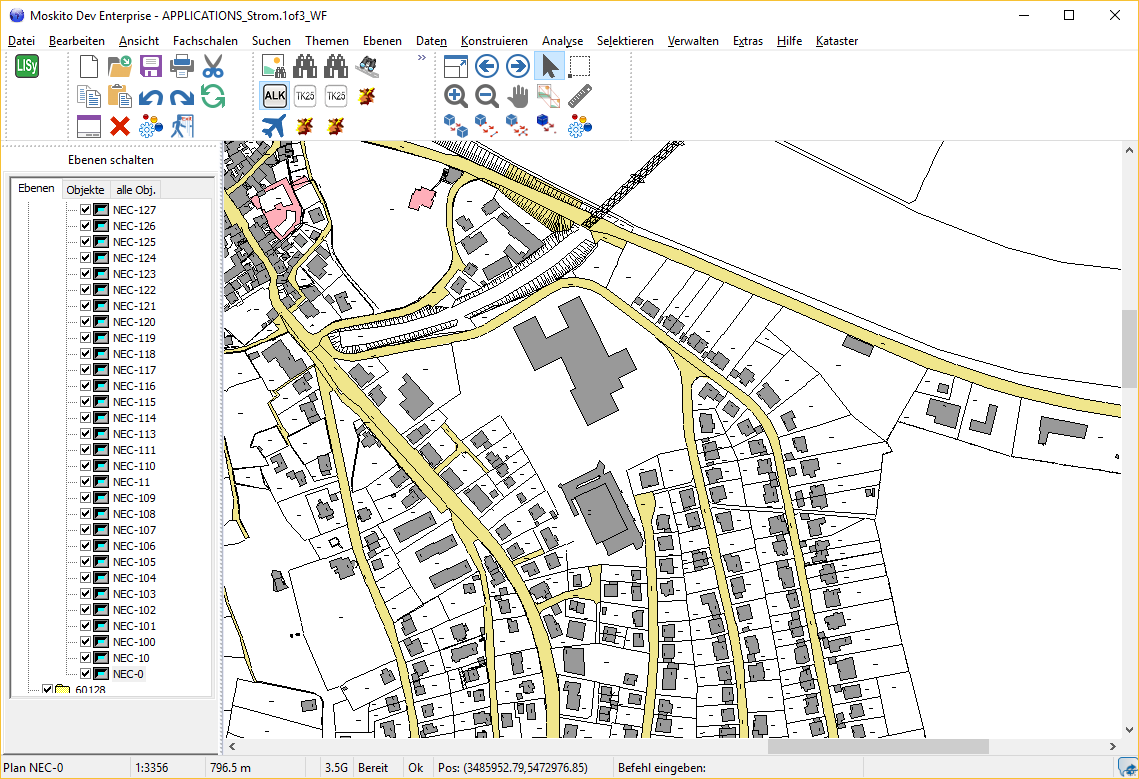Toggle the 60128 folder checkbox
The image size is (1139, 779).
tap(47, 690)
